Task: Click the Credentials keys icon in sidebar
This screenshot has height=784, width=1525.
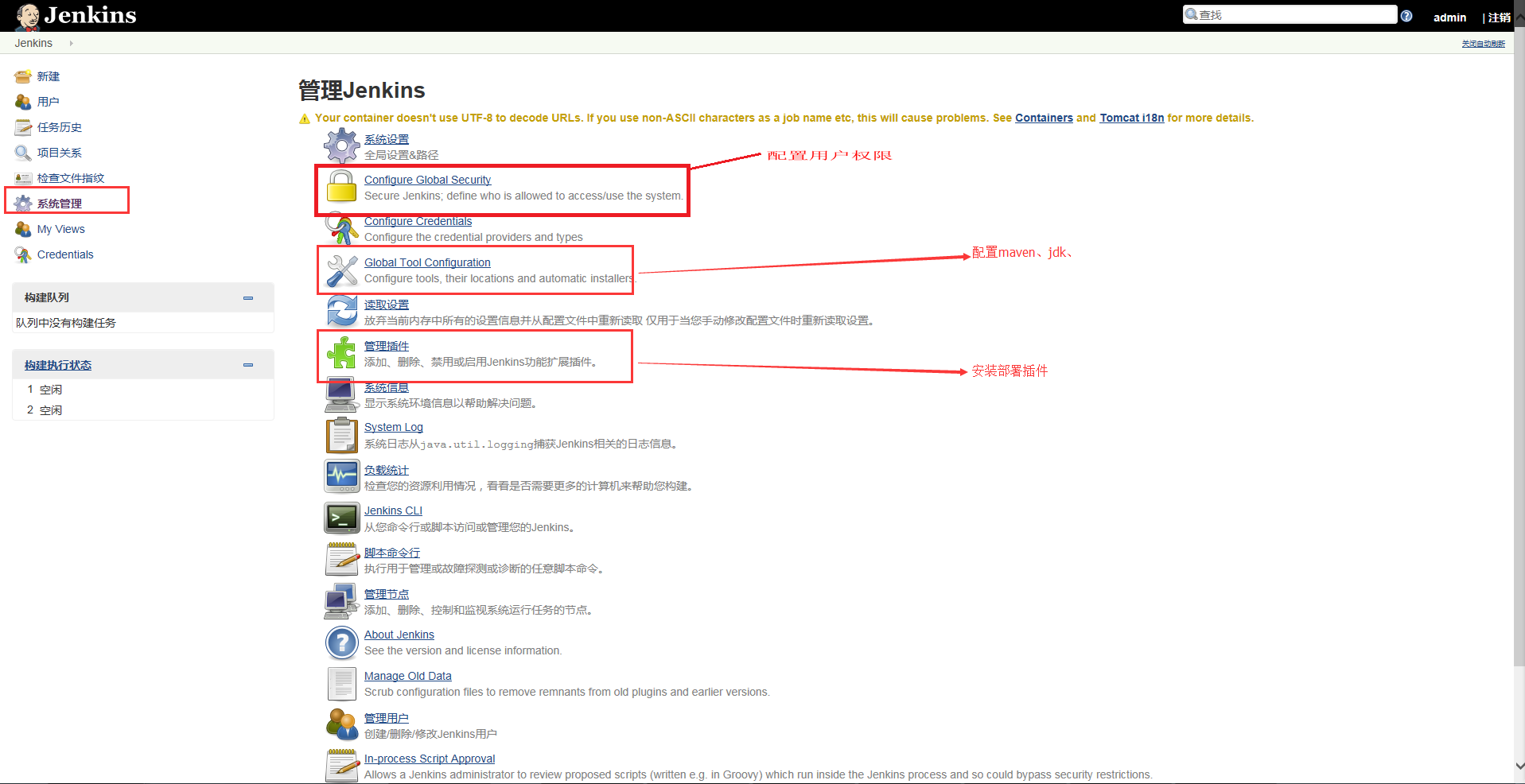Action: pos(23,254)
